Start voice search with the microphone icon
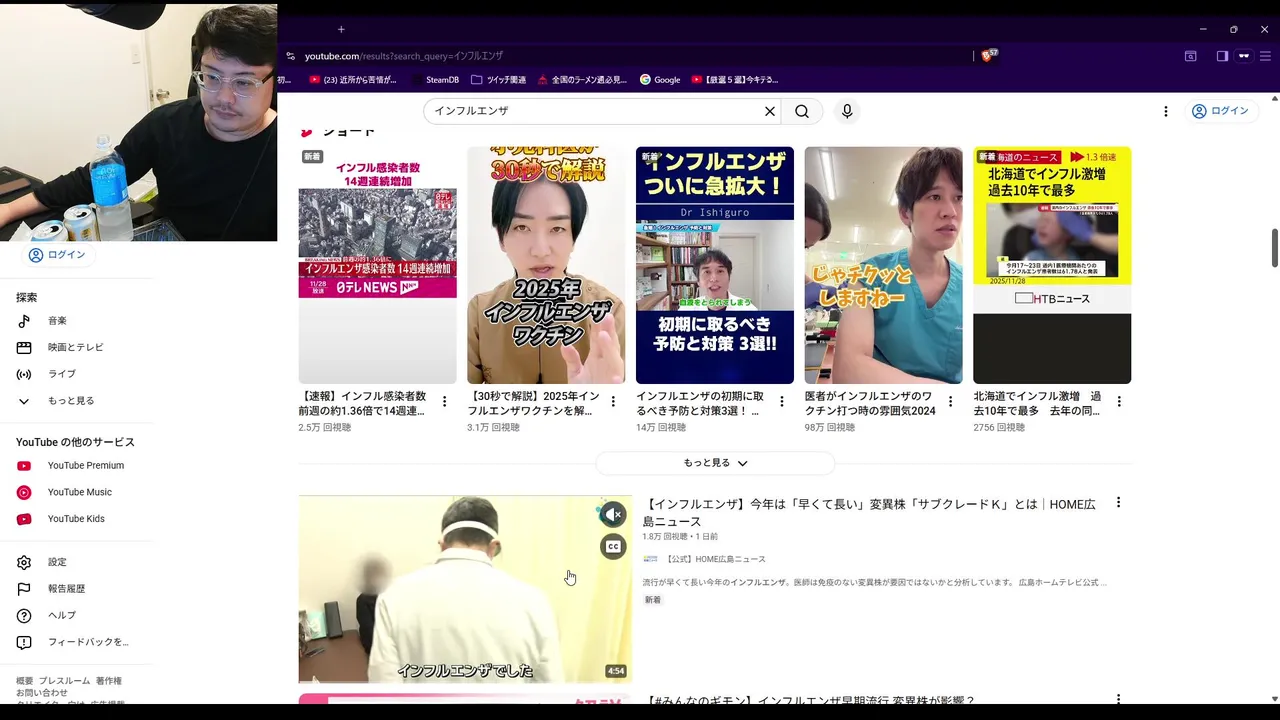This screenshot has width=1280, height=720. (x=847, y=111)
